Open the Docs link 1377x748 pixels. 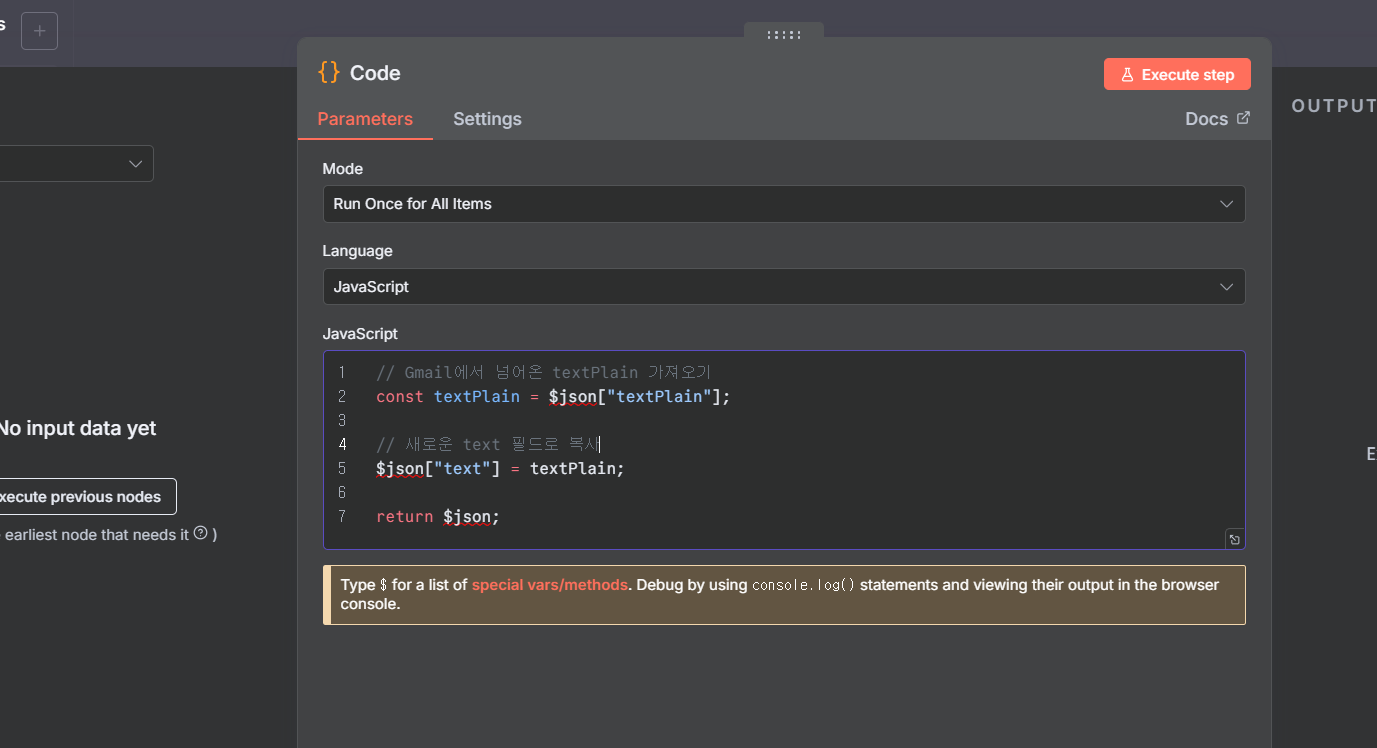point(1217,119)
